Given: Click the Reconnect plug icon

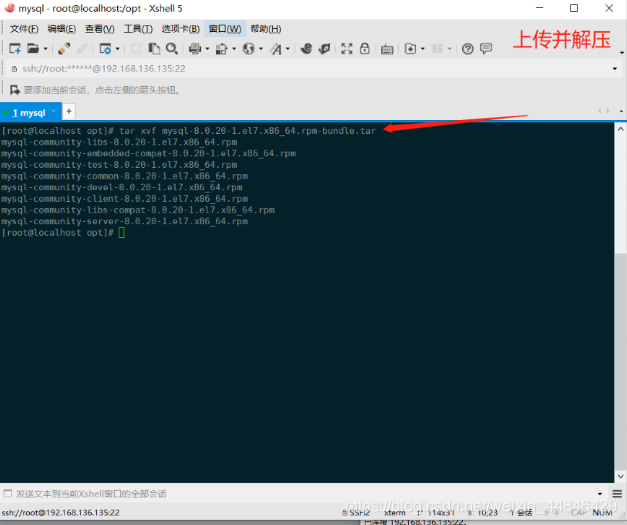Looking at the screenshot, I should tap(64, 49).
